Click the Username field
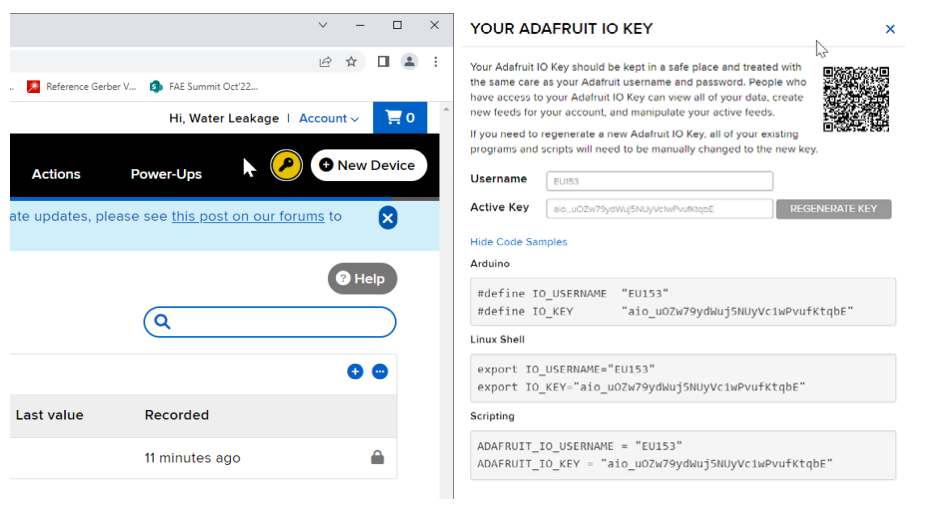Image resolution: width=930 pixels, height=508 pixels. click(660, 181)
